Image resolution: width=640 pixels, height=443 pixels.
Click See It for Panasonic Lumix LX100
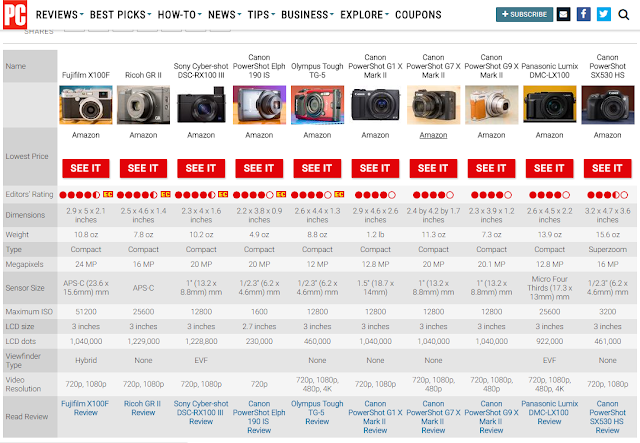[549, 168]
